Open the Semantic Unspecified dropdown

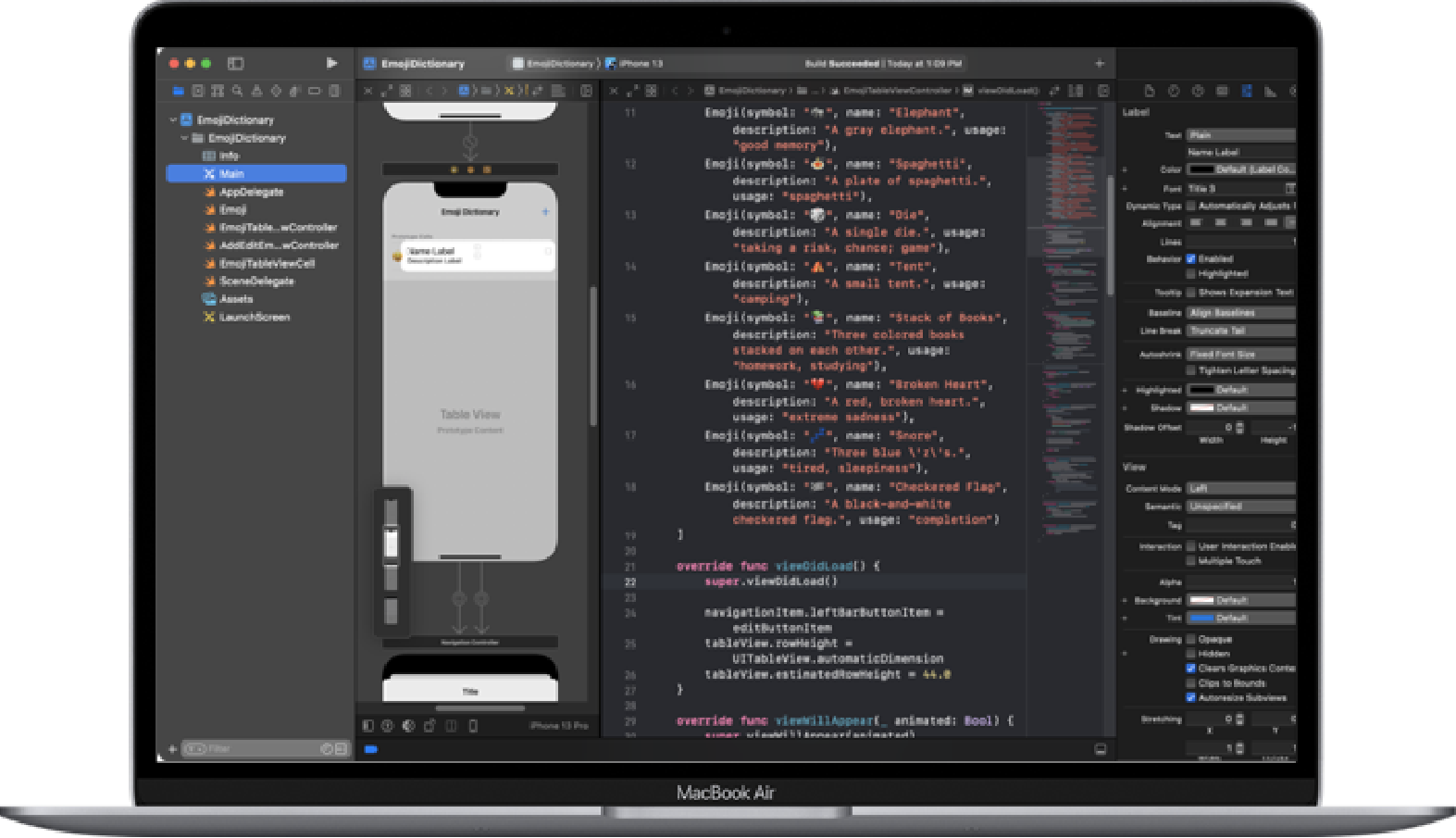1241,507
